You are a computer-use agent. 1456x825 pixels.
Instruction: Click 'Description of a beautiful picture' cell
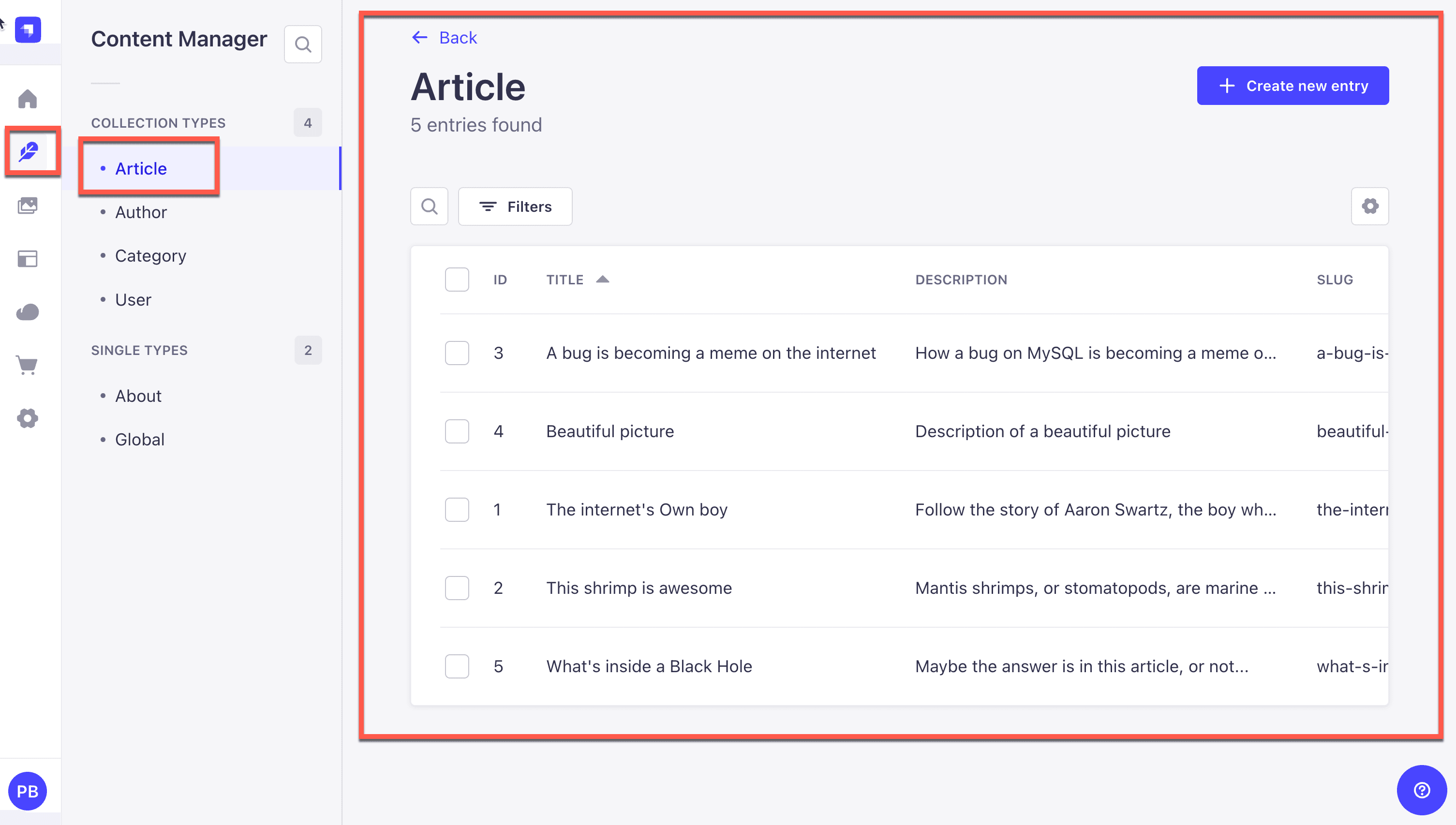[x=1043, y=431]
